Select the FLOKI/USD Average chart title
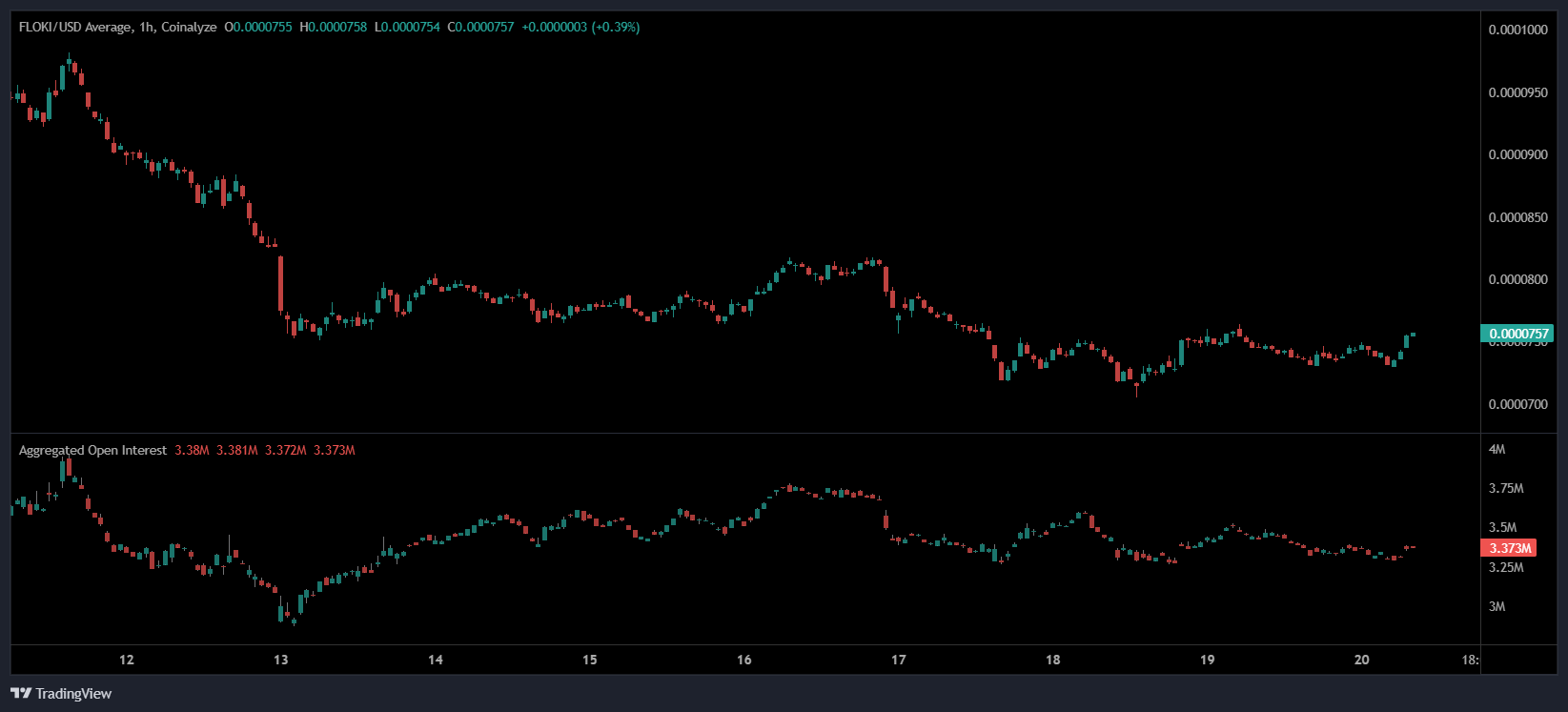The height and width of the screenshot is (712, 1568). pos(117,28)
